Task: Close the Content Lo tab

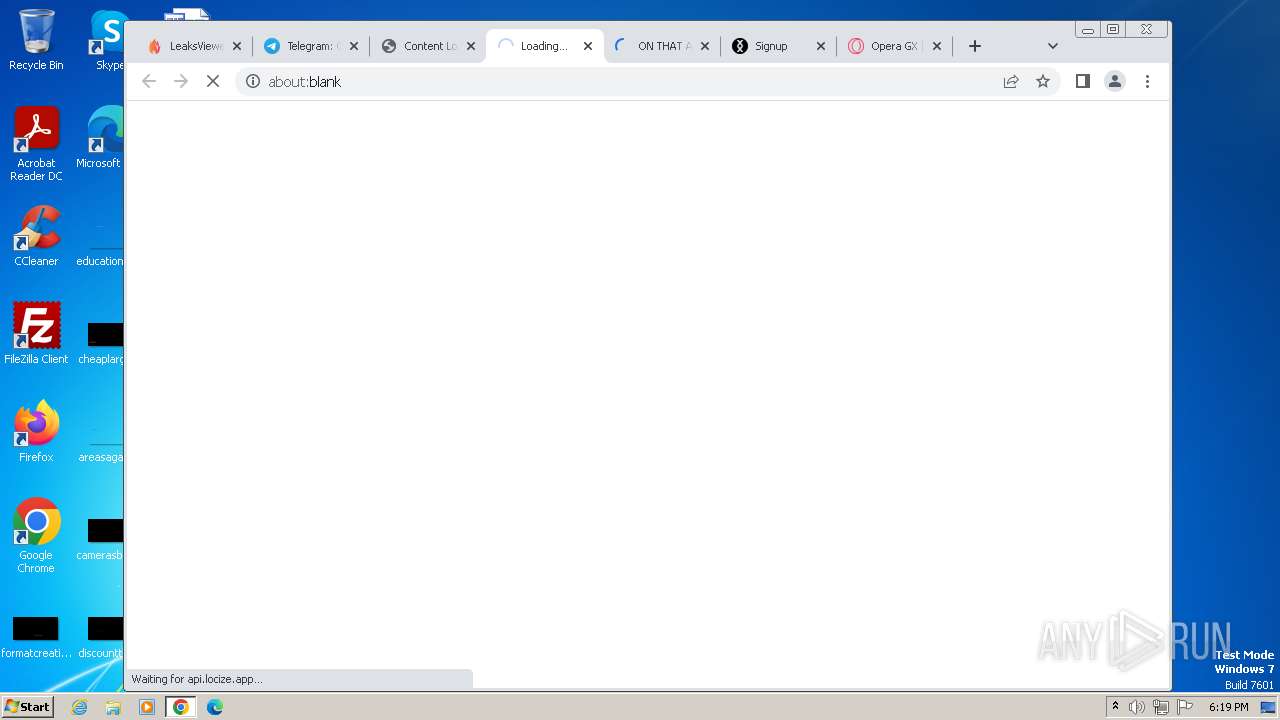Action: tap(471, 46)
